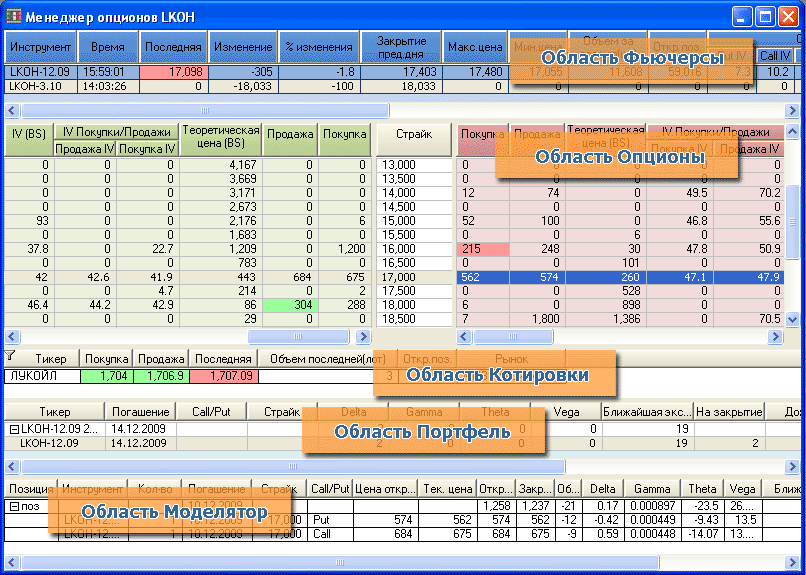Viewport: 806px width, 575px height.
Task: Click left arrow of modeler horizontal scrollbar
Action: coord(12,562)
